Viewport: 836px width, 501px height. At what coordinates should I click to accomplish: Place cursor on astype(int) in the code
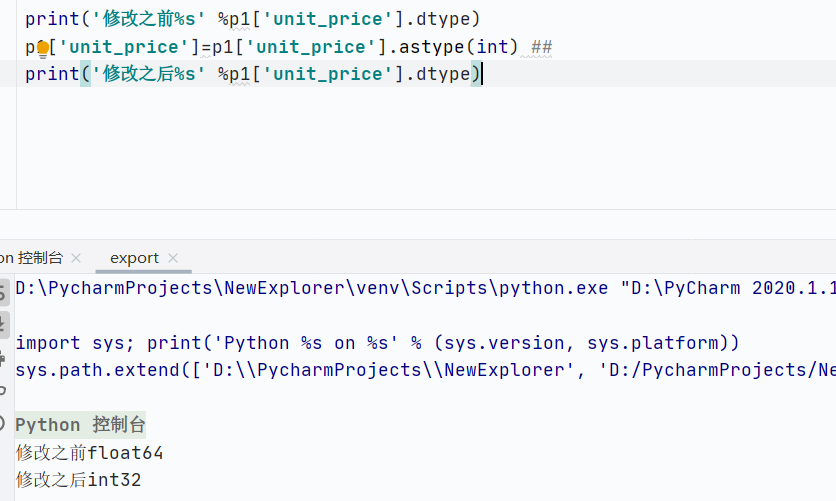[458, 47]
